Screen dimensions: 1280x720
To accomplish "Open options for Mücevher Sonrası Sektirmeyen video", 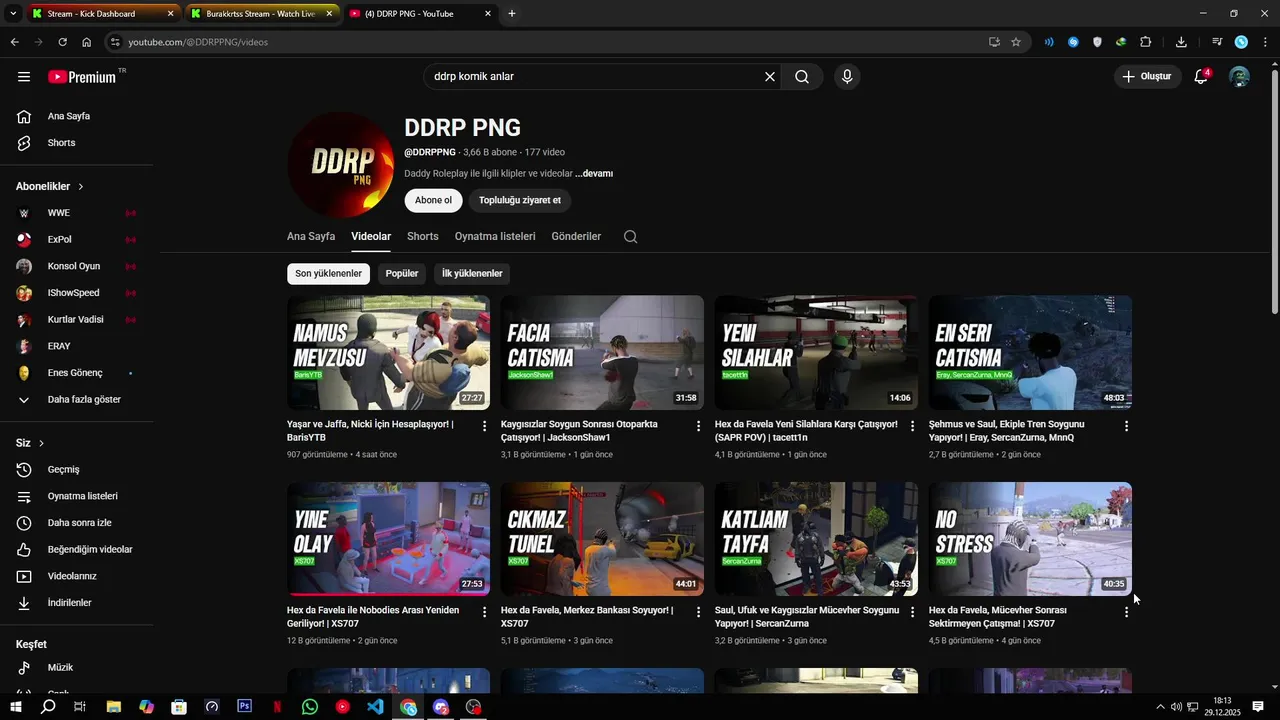I will click(x=1127, y=612).
